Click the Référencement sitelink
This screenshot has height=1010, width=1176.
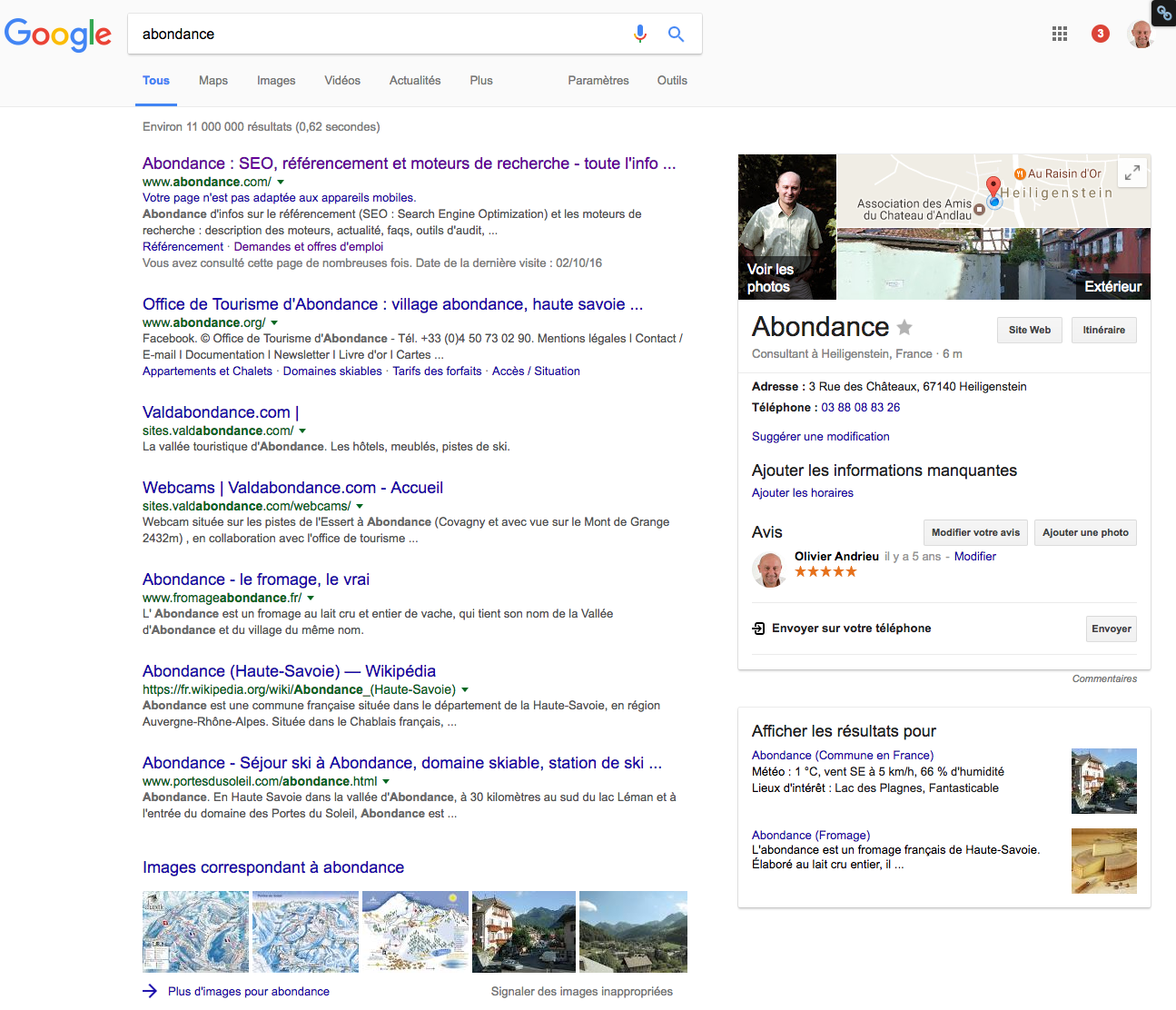pyautogui.click(x=183, y=247)
